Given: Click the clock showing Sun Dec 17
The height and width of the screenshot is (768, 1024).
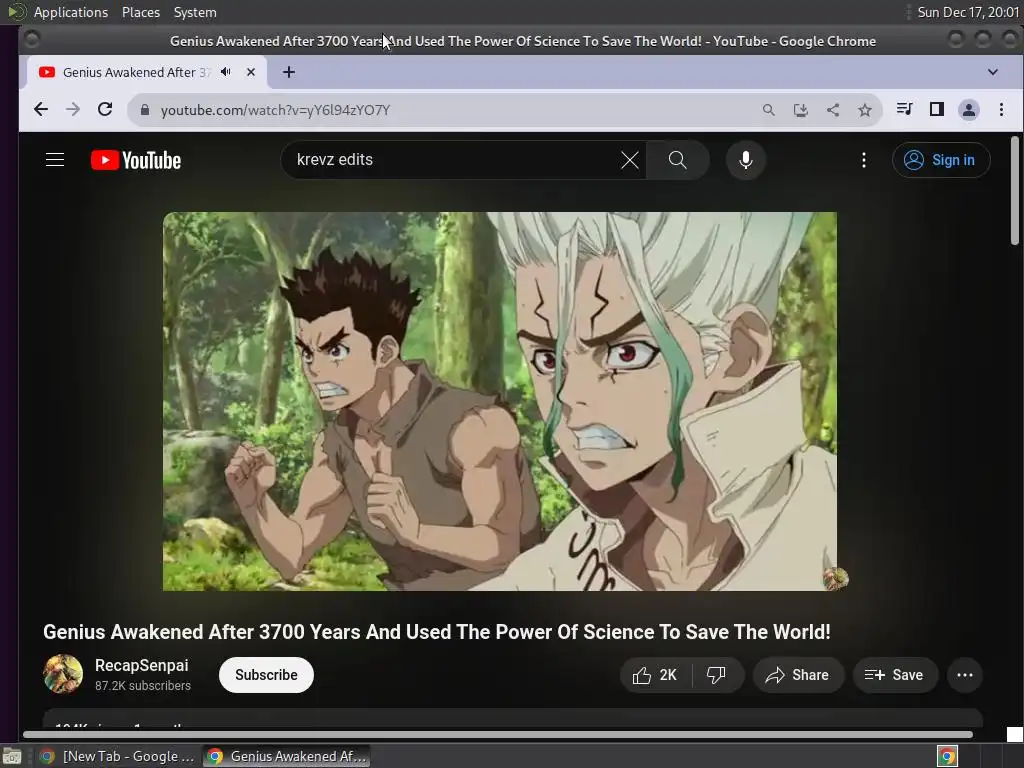Looking at the screenshot, I should (x=968, y=12).
